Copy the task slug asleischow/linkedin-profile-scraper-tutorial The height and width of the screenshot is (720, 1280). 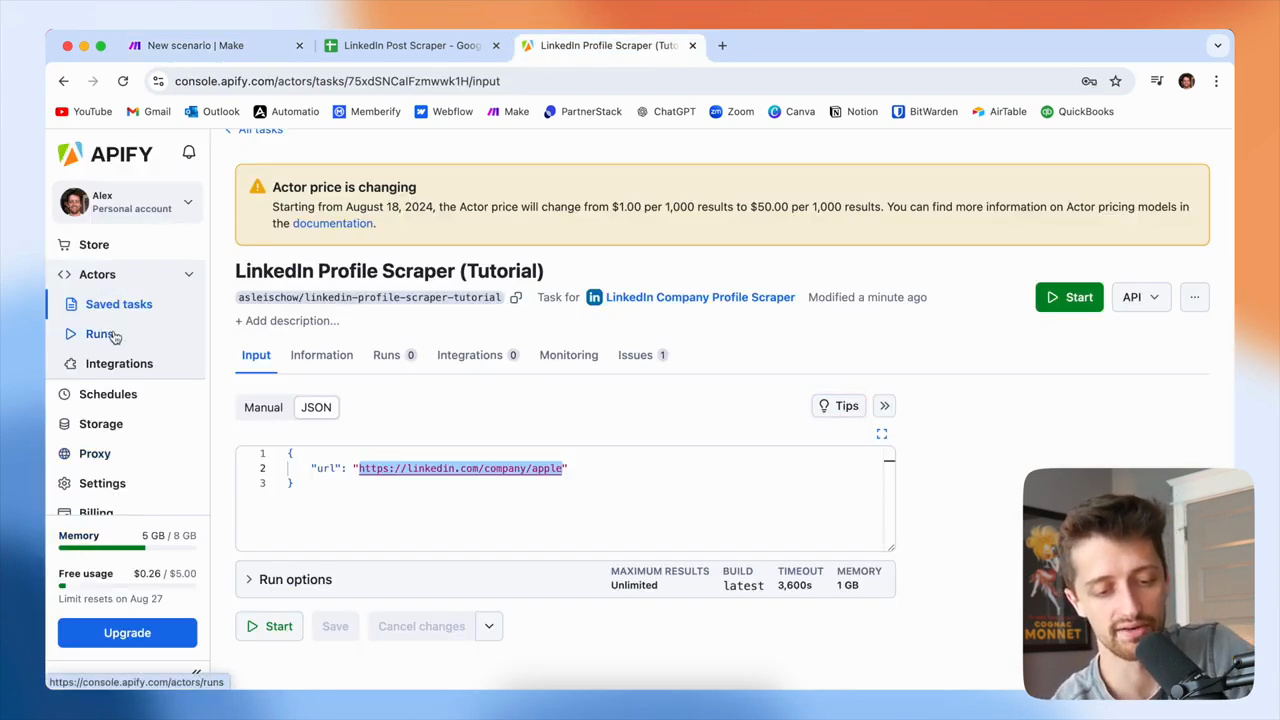(516, 297)
